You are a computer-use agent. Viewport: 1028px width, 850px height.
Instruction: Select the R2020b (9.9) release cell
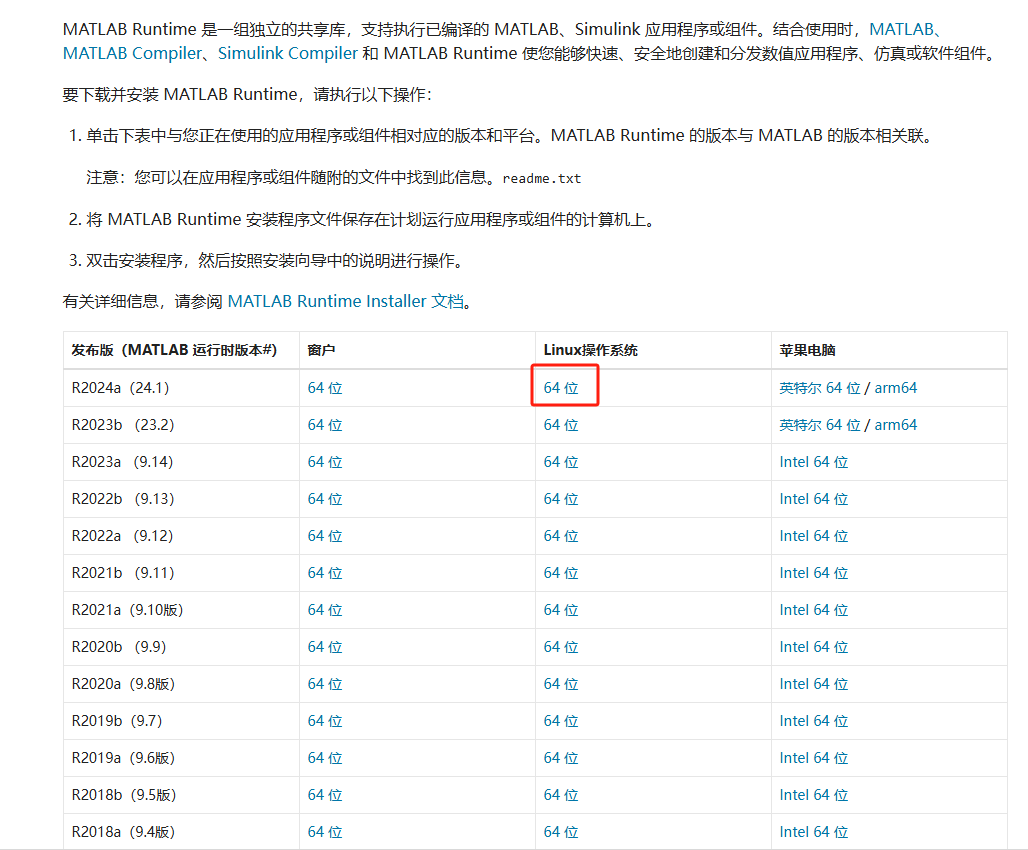(x=182, y=647)
